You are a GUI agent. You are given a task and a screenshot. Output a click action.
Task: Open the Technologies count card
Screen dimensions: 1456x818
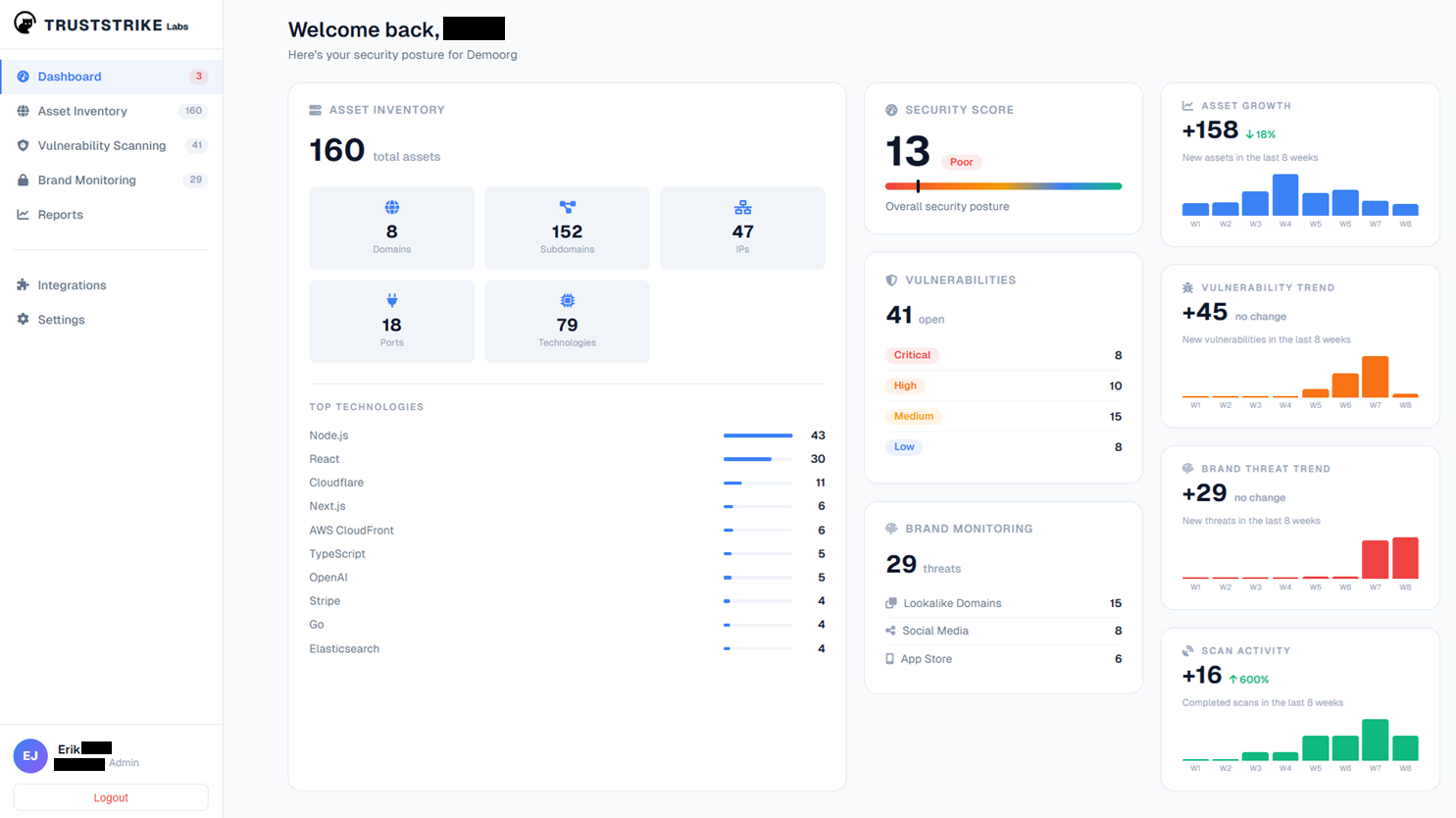point(567,321)
